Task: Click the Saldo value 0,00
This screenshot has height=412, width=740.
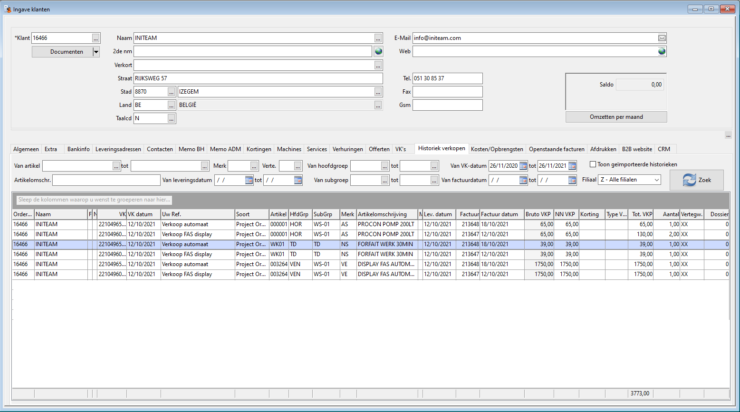Action: coord(640,85)
